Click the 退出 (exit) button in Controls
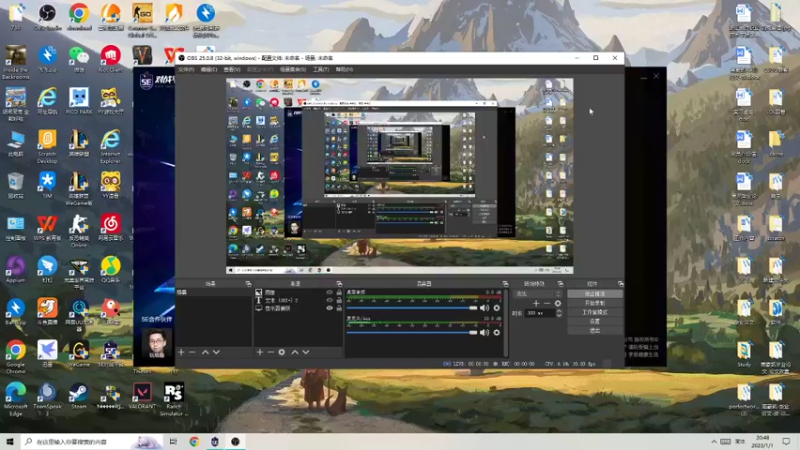 click(x=595, y=331)
